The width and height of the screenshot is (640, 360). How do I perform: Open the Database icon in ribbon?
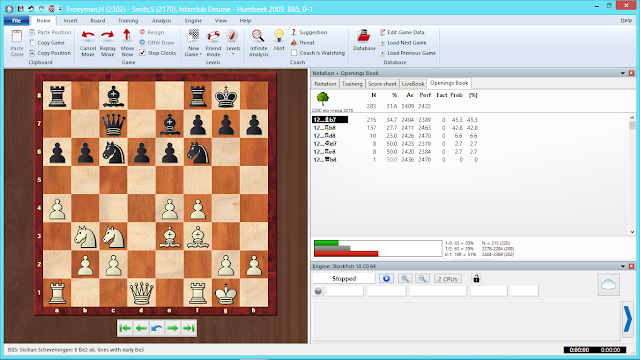(x=363, y=36)
